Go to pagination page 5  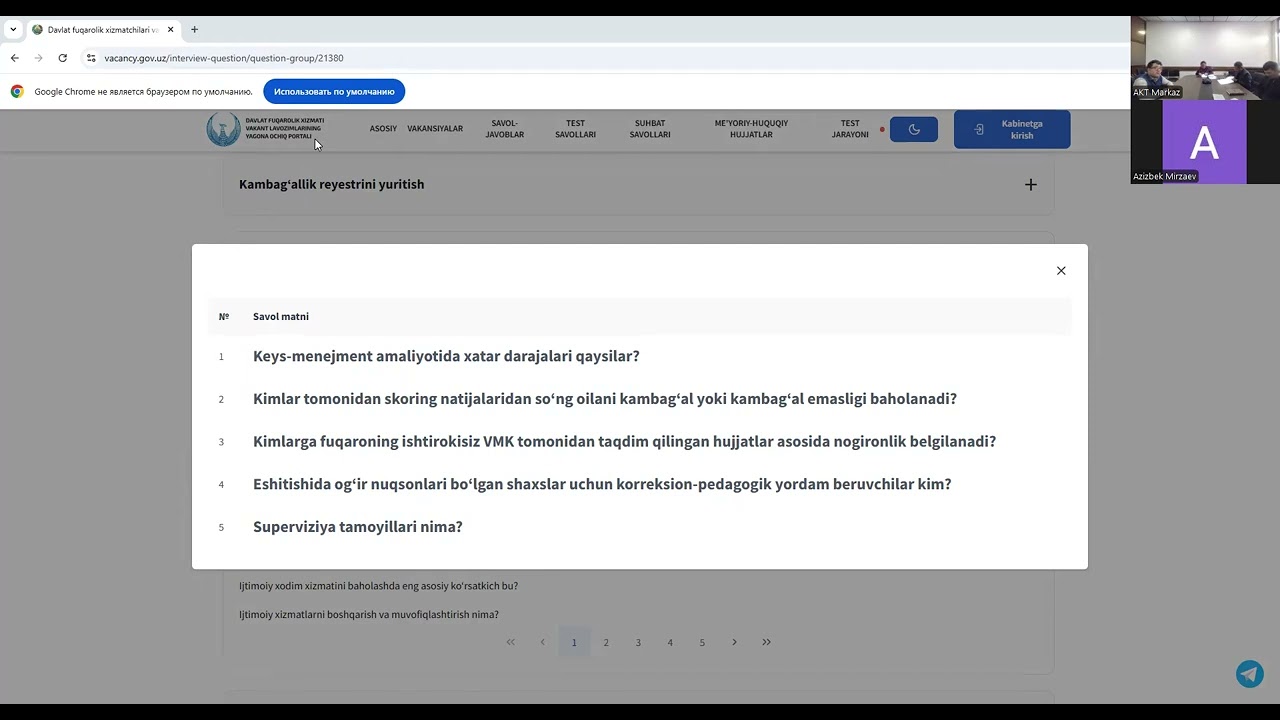click(x=702, y=642)
